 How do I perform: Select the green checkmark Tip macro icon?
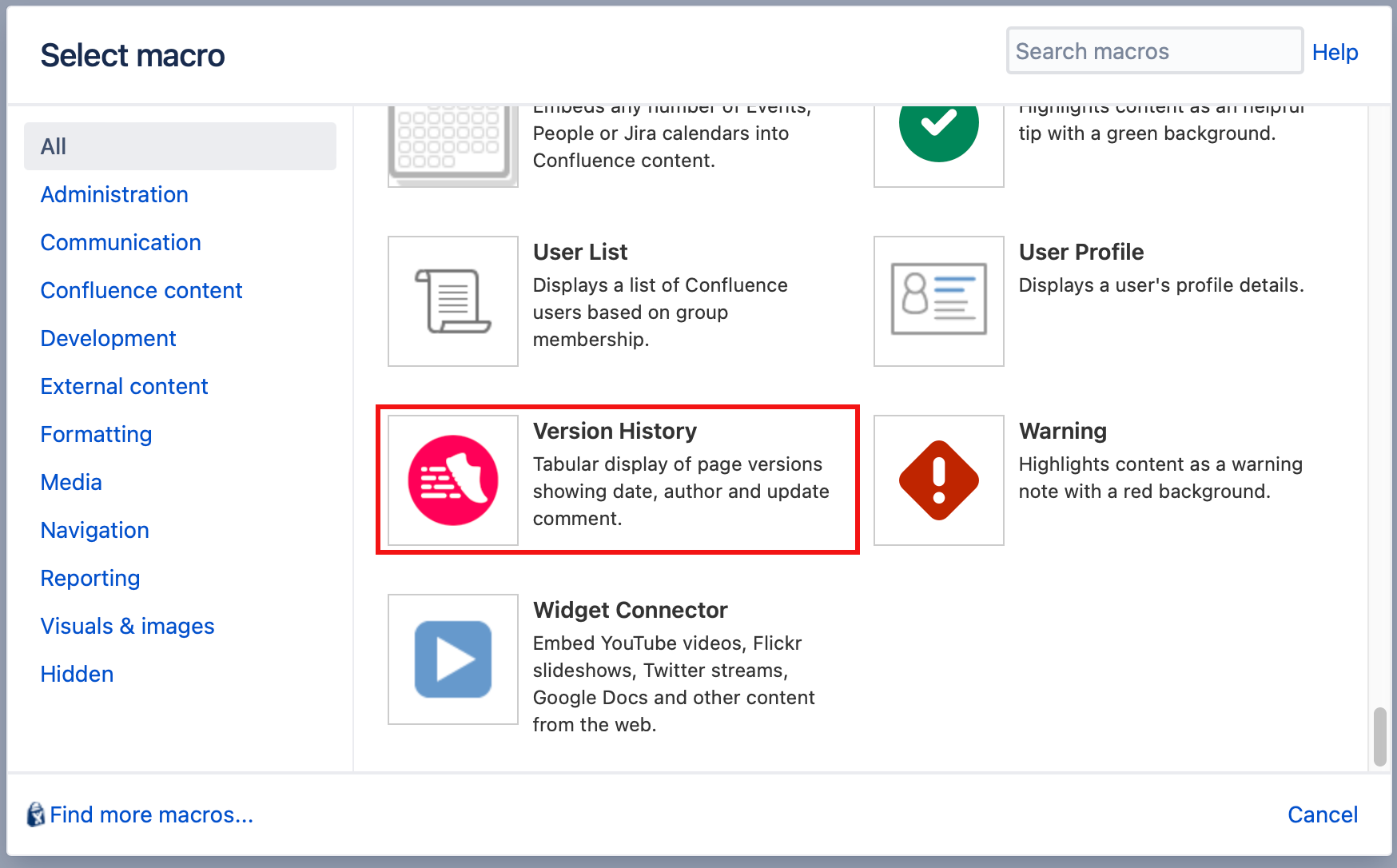tap(939, 145)
